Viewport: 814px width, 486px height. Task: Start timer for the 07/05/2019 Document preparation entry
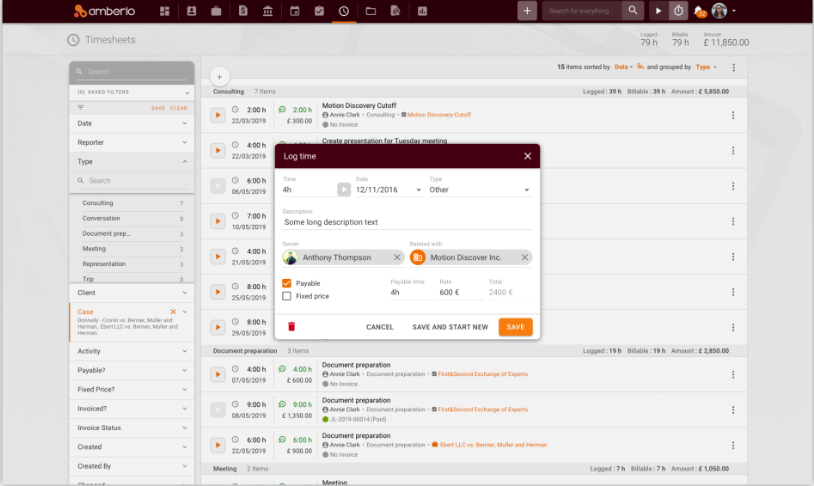point(218,374)
